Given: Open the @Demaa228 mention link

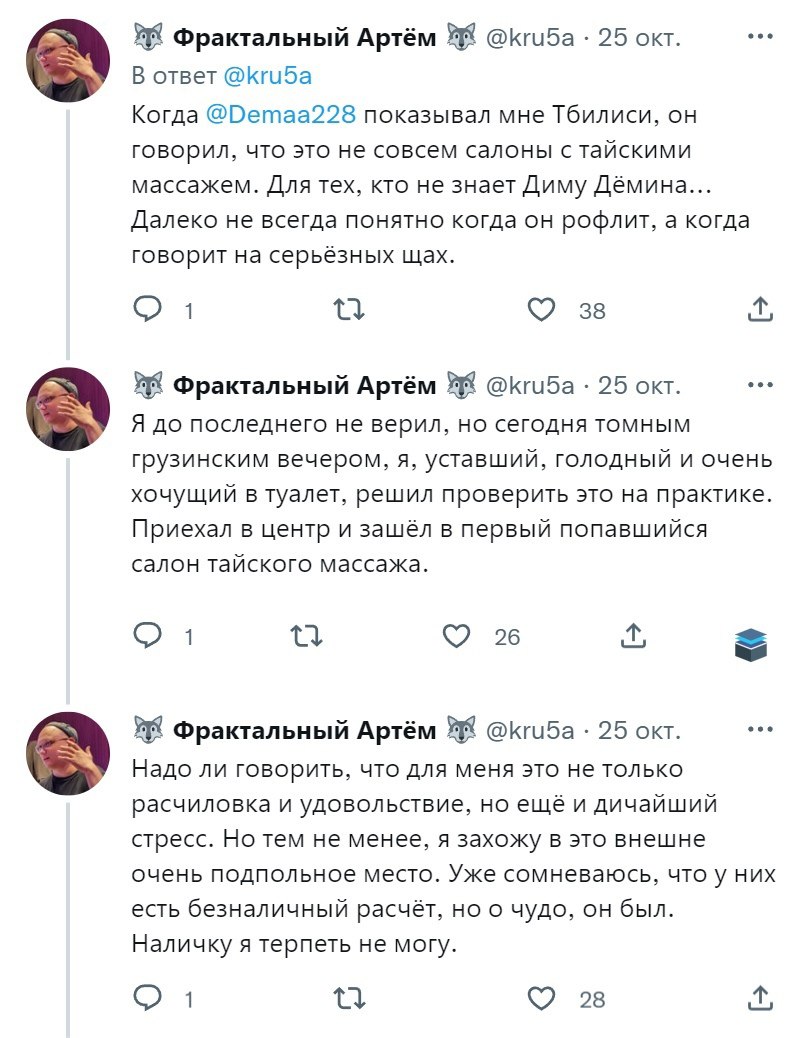Looking at the screenshot, I should tap(280, 115).
